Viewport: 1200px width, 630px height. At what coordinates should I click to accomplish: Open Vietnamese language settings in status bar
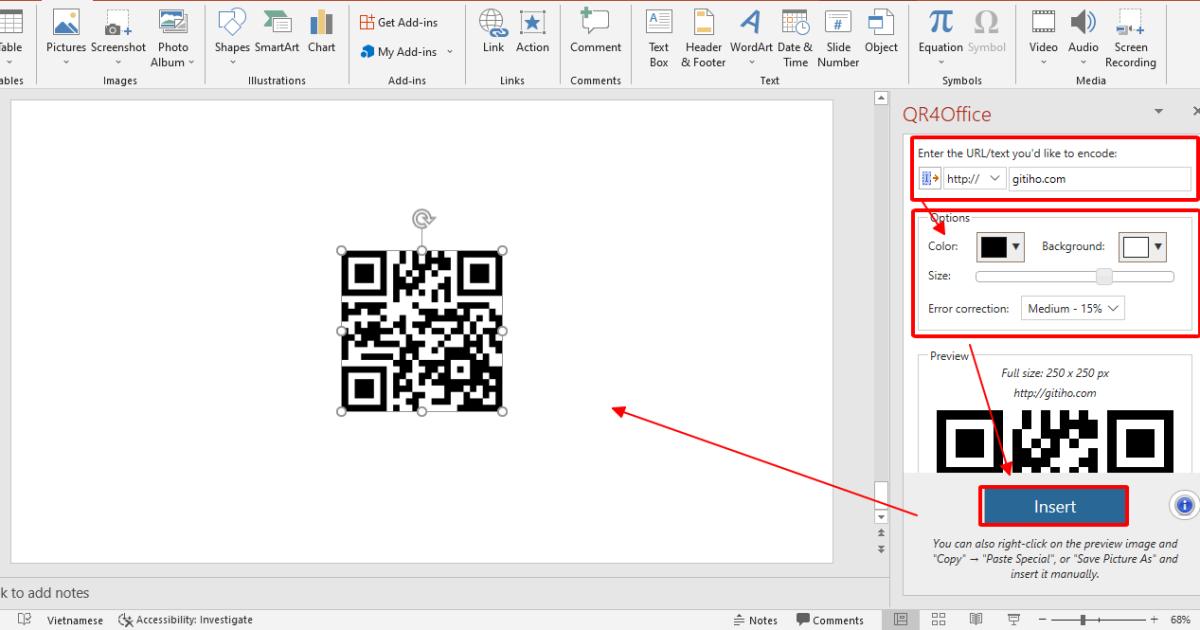tap(75, 619)
